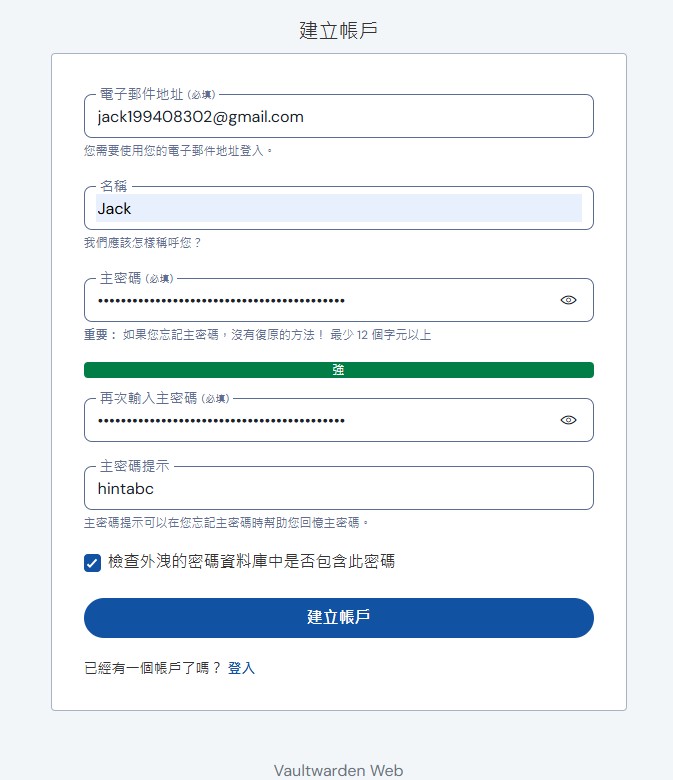Open the 登入 link

coord(241,668)
